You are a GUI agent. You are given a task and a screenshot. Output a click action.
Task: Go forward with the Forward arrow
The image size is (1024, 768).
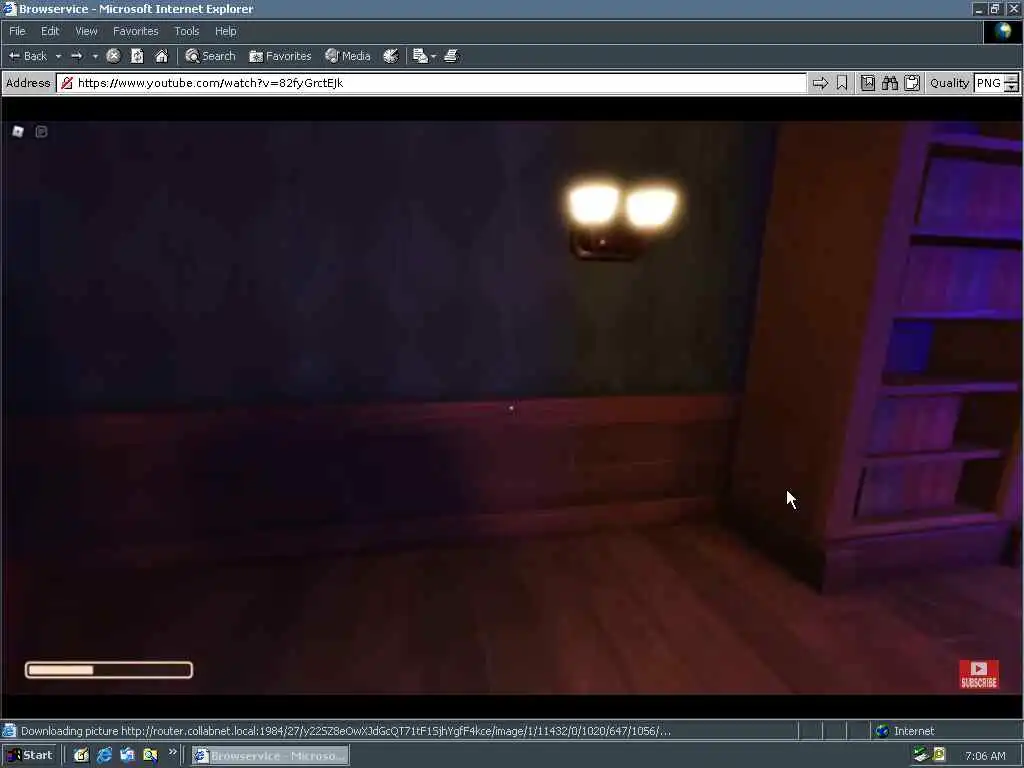76,56
